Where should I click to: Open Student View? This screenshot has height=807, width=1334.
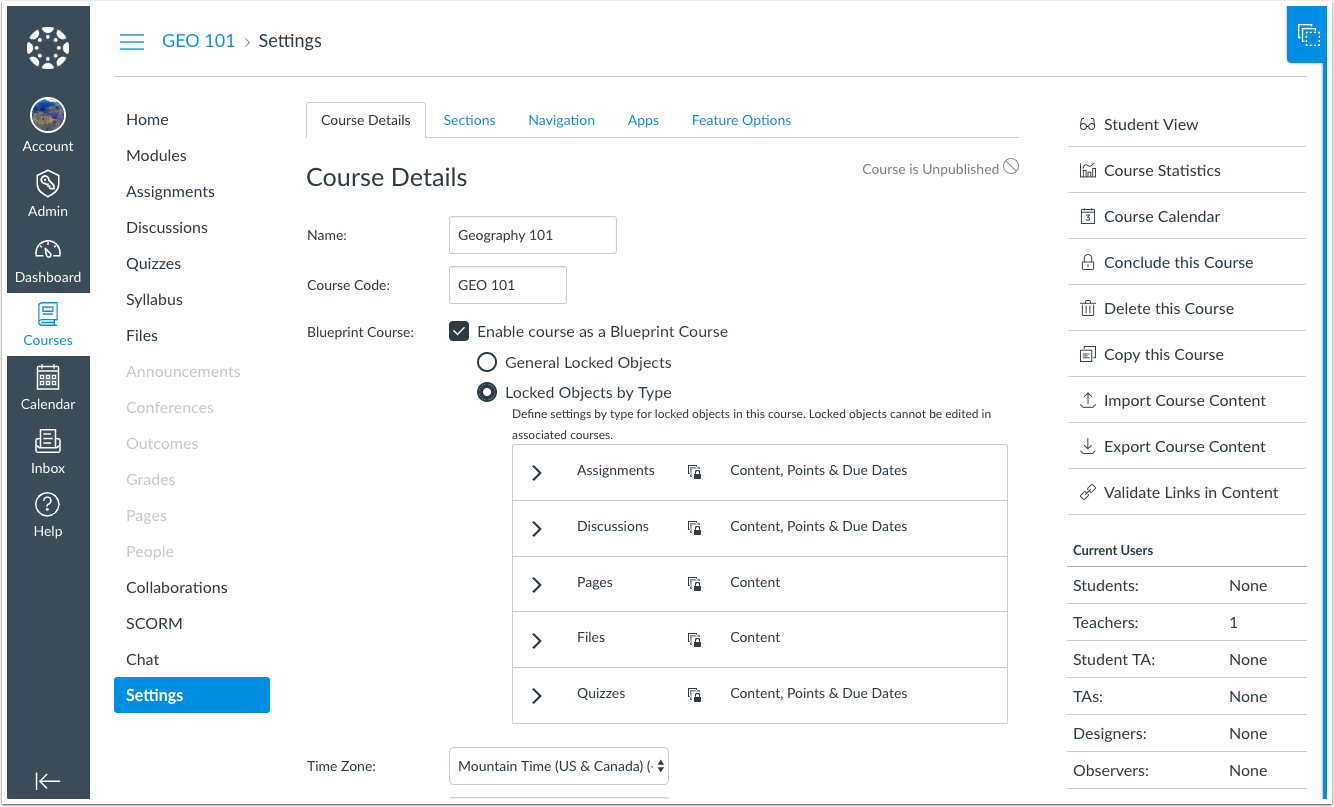pyautogui.click(x=1150, y=124)
